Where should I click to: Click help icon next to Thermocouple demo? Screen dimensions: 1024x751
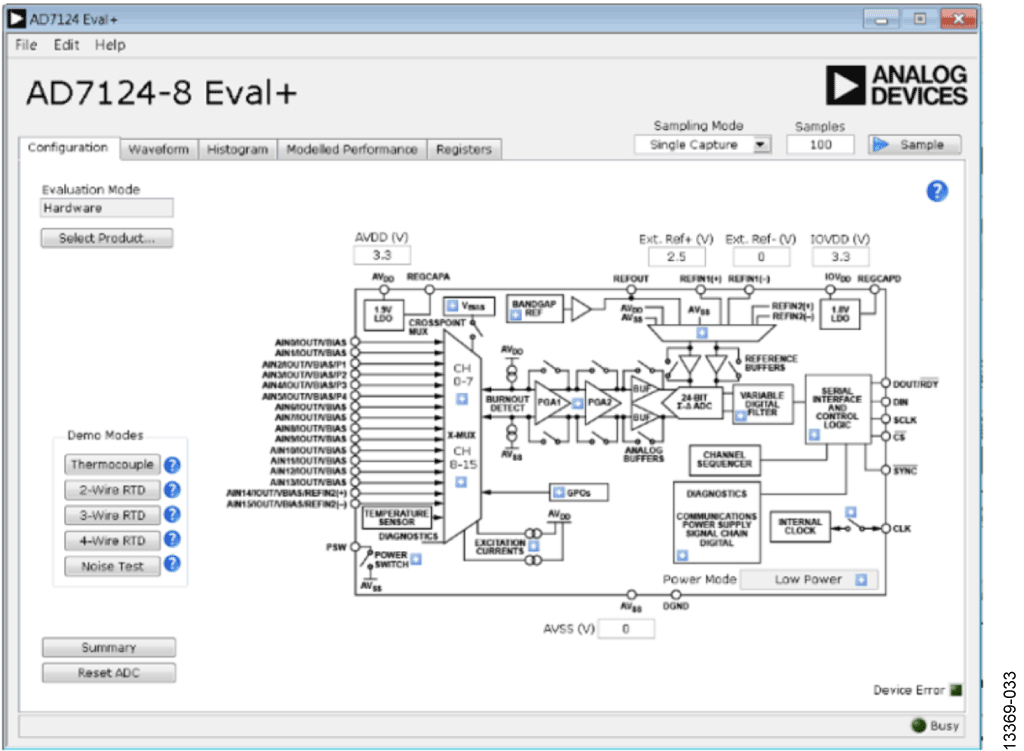click(172, 465)
